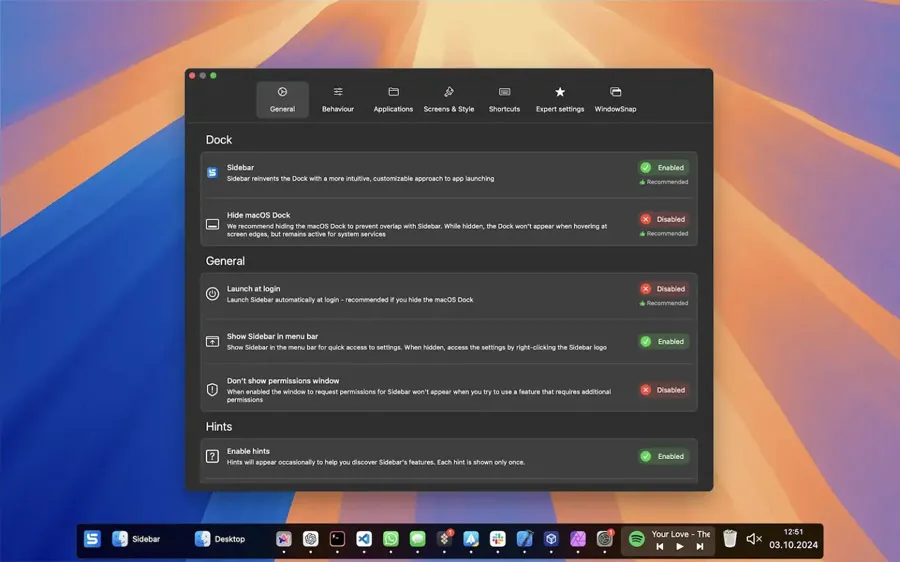Open Slack from the dock
Screen dimensions: 900x562
[498, 539]
